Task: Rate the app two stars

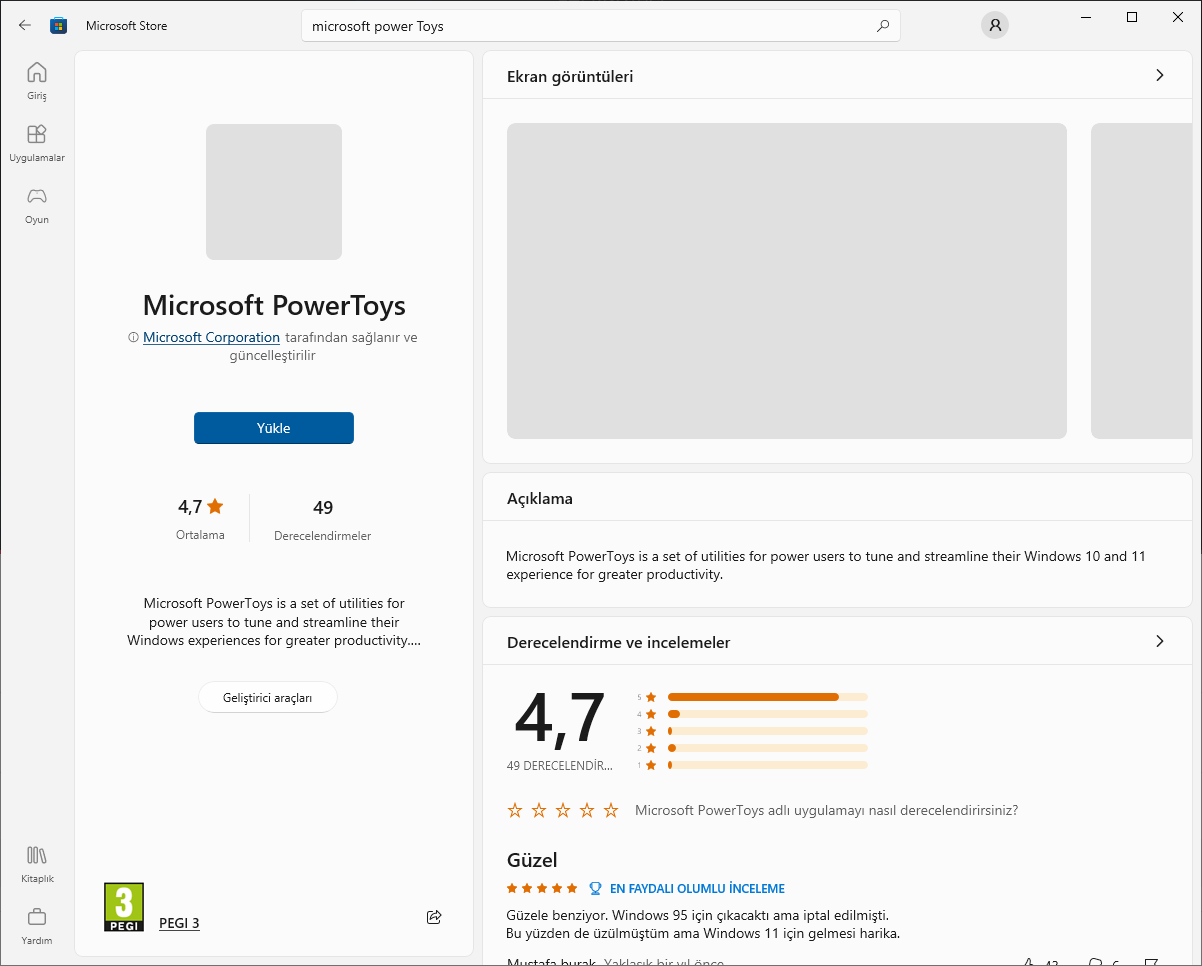Action: tap(539, 810)
